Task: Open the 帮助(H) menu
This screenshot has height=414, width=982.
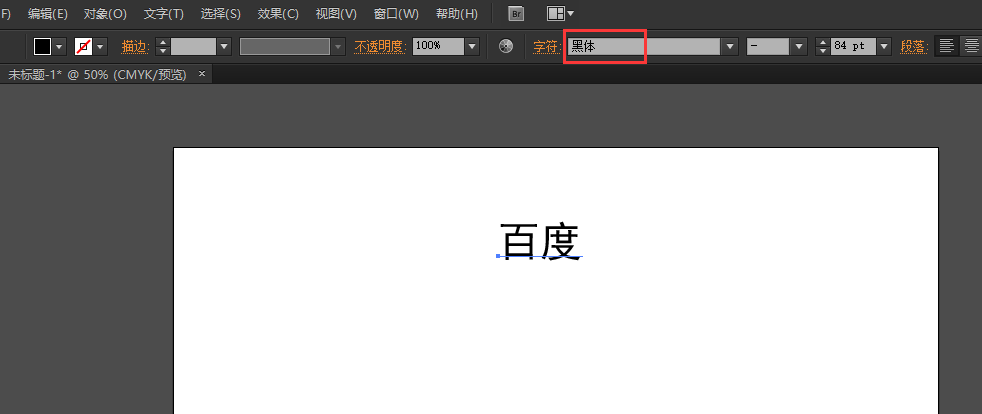Action: tap(457, 13)
